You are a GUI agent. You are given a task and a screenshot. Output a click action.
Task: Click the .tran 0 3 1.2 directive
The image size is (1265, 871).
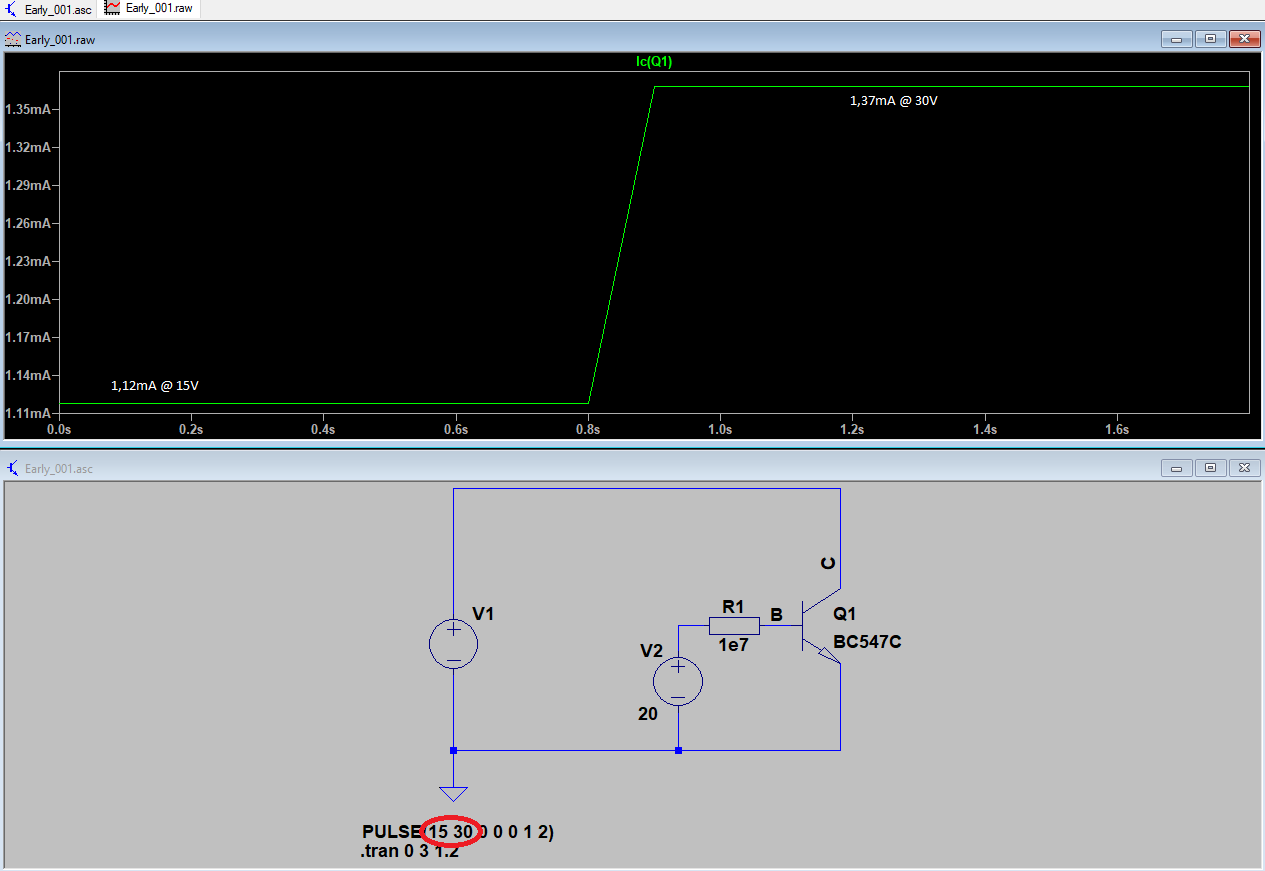click(x=410, y=851)
